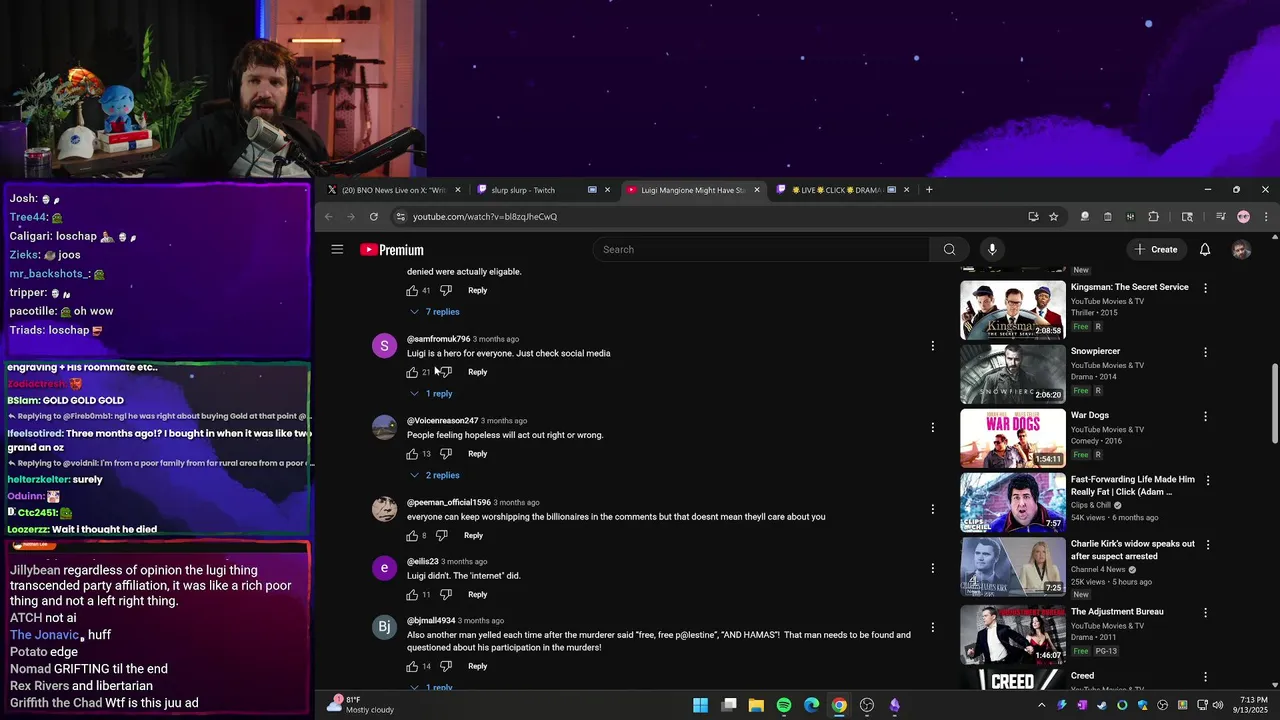Open @eilis23 channel link

tap(422, 562)
